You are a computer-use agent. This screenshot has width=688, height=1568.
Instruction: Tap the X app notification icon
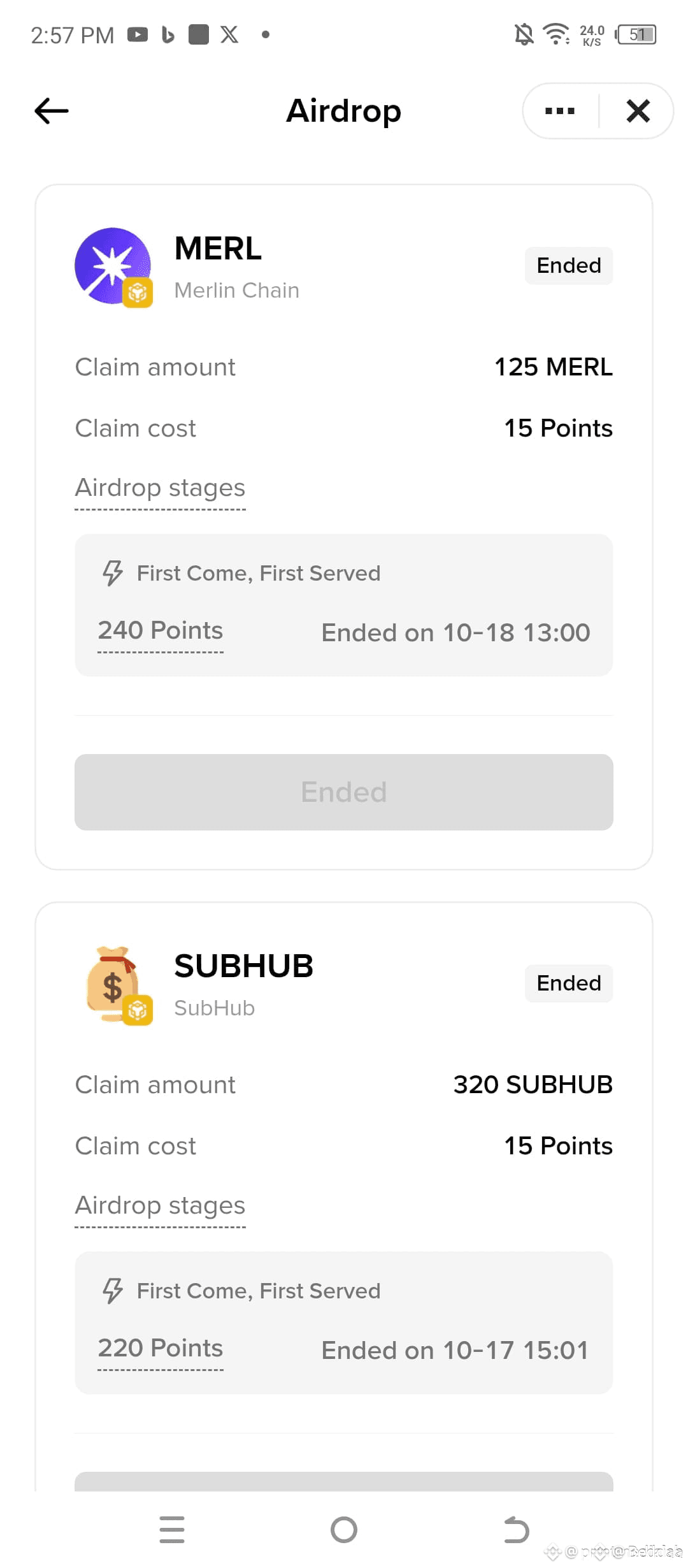pos(229,34)
